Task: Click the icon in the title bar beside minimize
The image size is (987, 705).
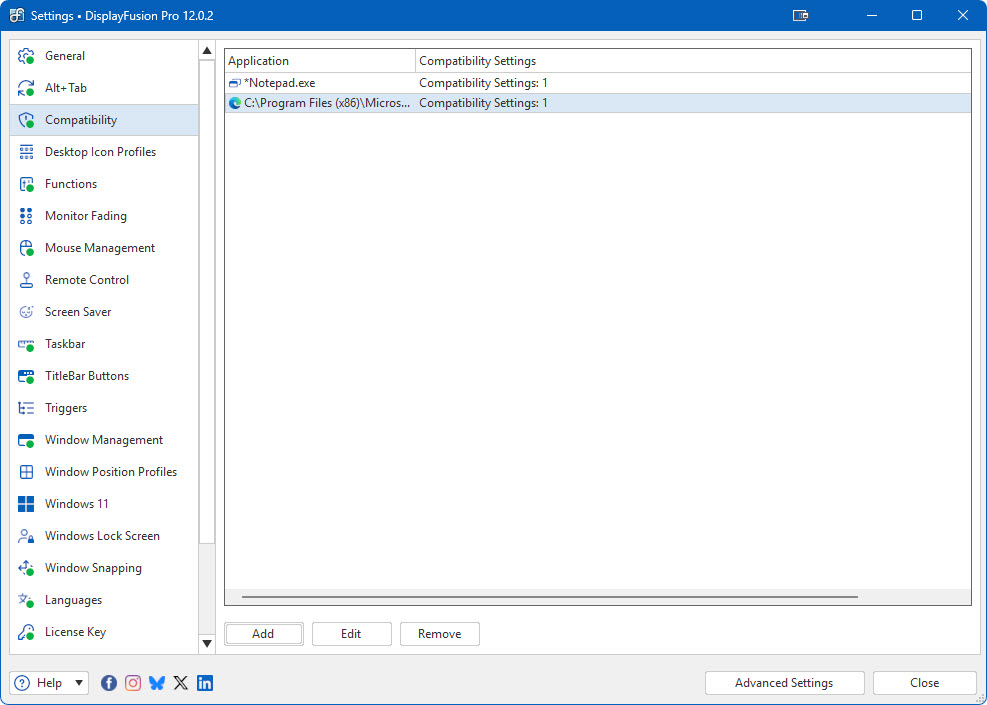Action: coord(800,16)
